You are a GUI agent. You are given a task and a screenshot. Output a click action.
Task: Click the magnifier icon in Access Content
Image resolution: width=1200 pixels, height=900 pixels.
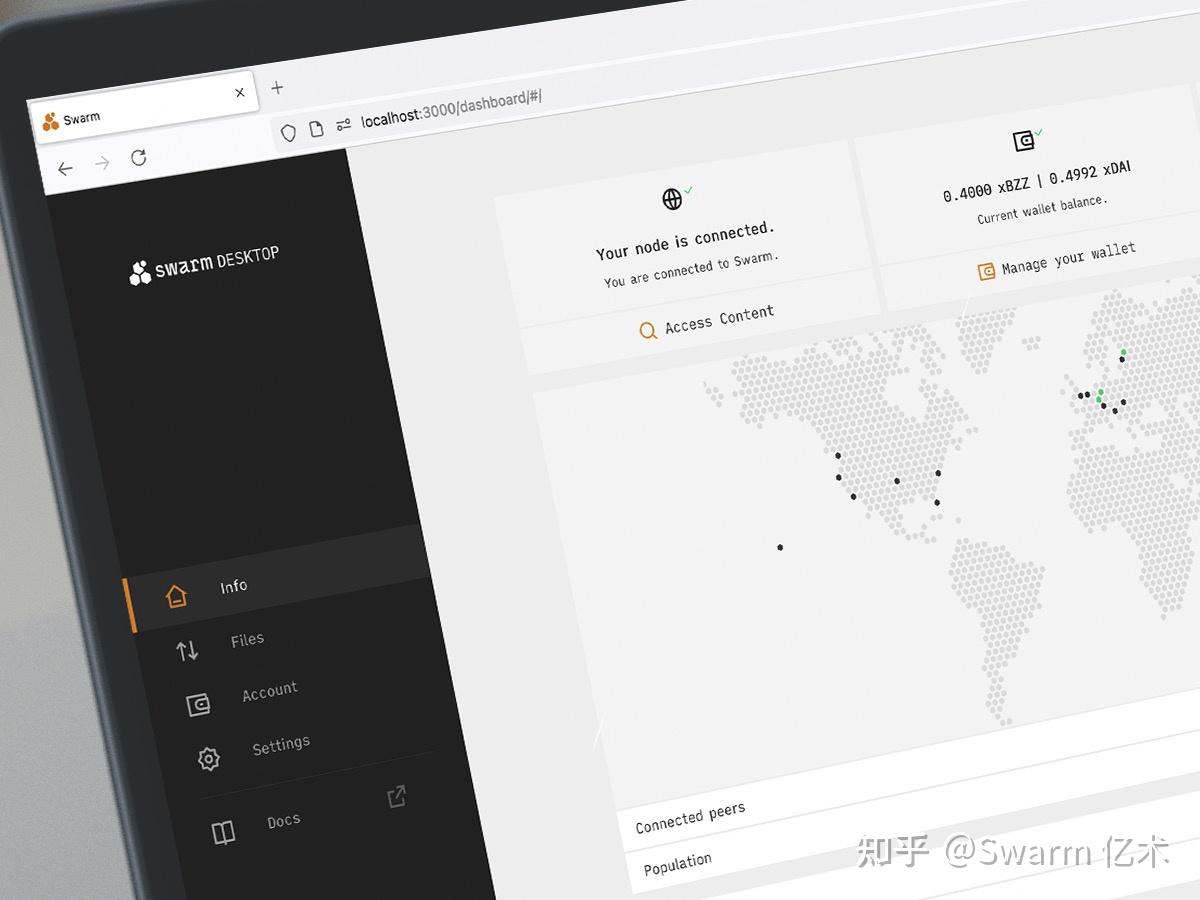tap(648, 330)
